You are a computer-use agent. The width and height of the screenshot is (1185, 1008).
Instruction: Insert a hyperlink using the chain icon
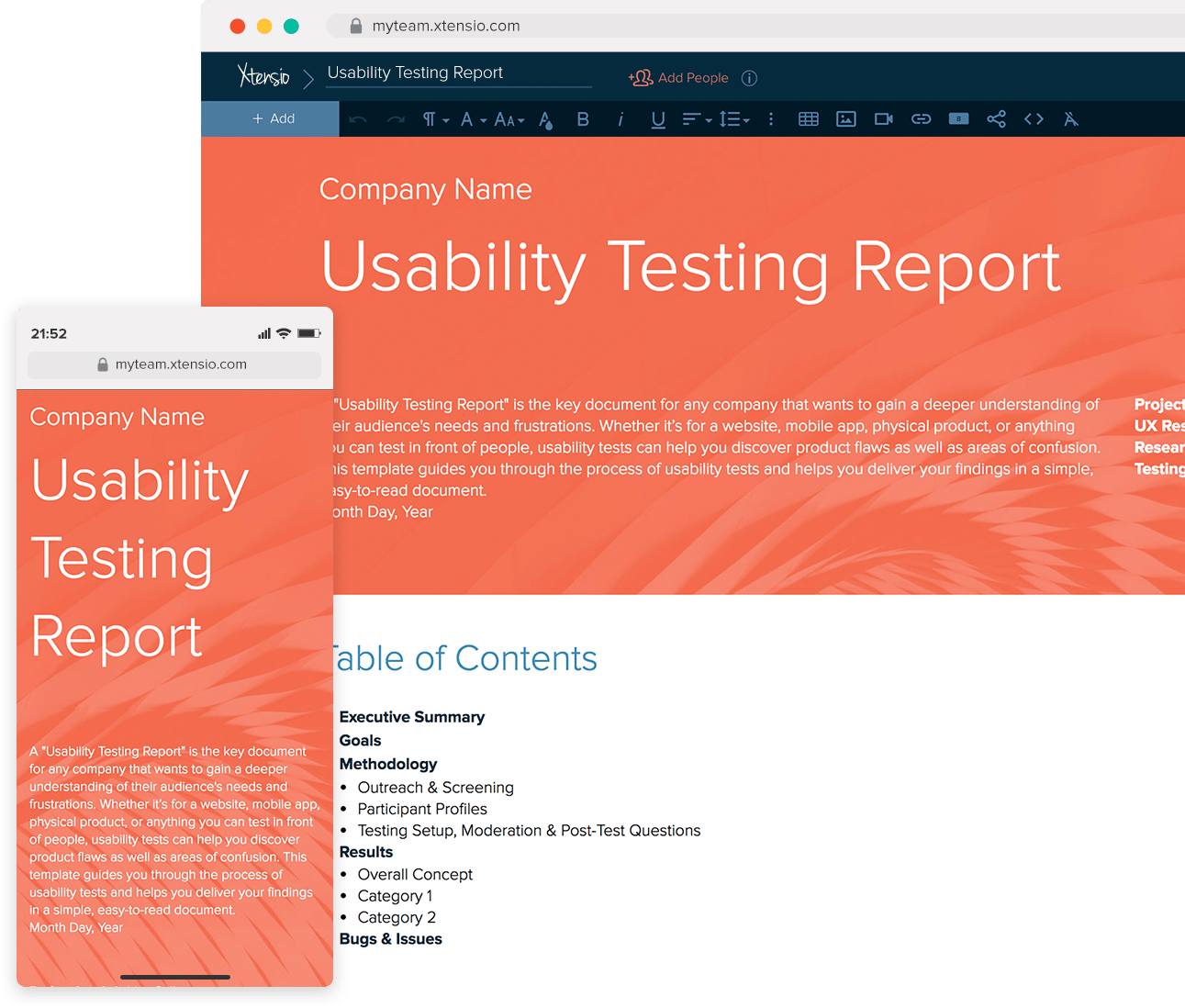(x=921, y=118)
